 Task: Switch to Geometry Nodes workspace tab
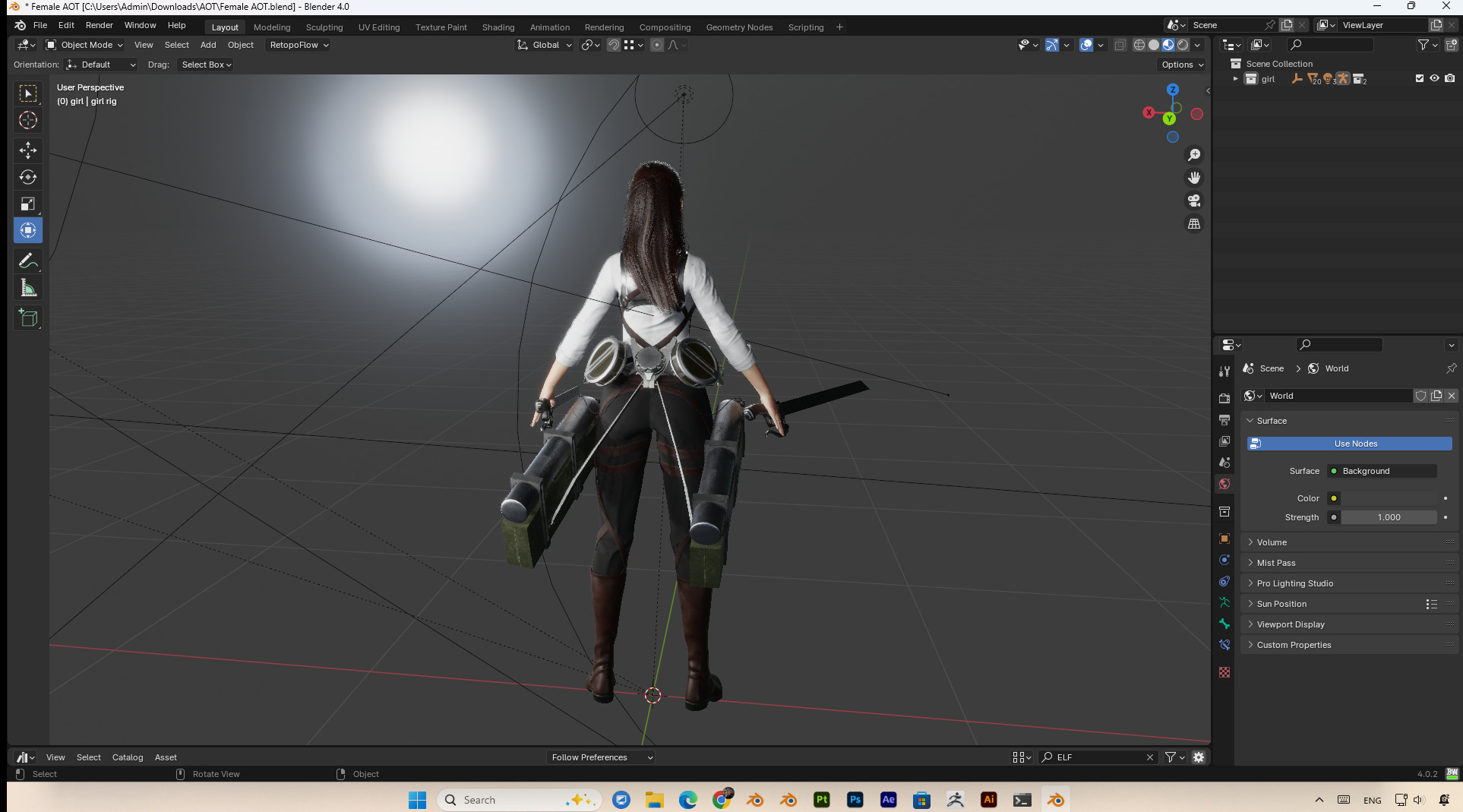pyautogui.click(x=739, y=27)
